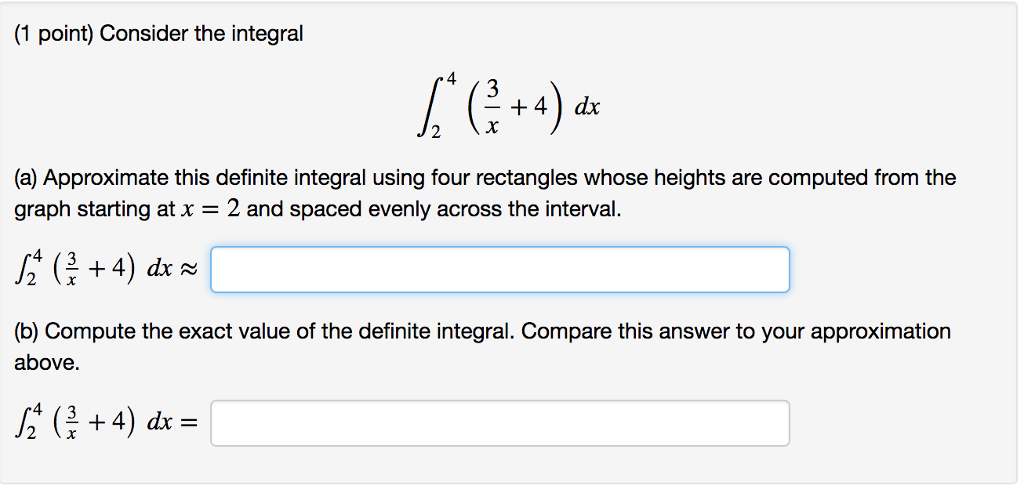Image resolution: width=1024 pixels, height=489 pixels.
Task: Click the lower limit 2 of the large integral
Action: pyautogui.click(x=436, y=133)
